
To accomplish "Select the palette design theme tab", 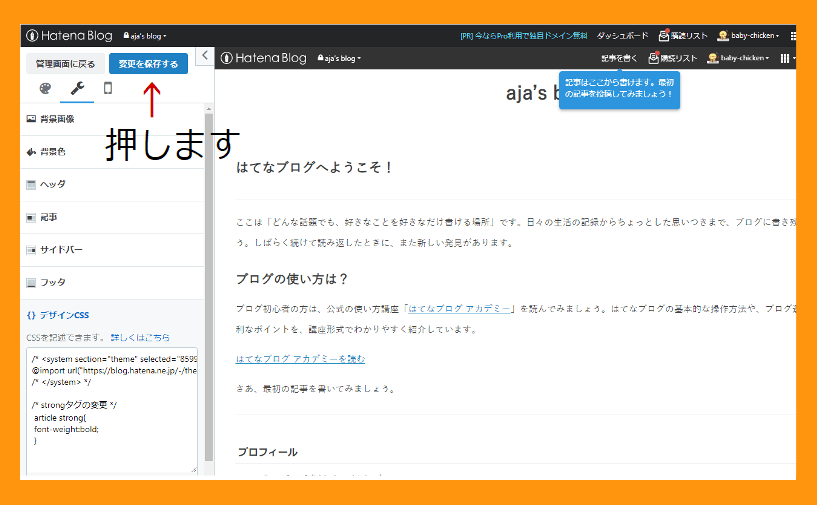I will pyautogui.click(x=45, y=88).
